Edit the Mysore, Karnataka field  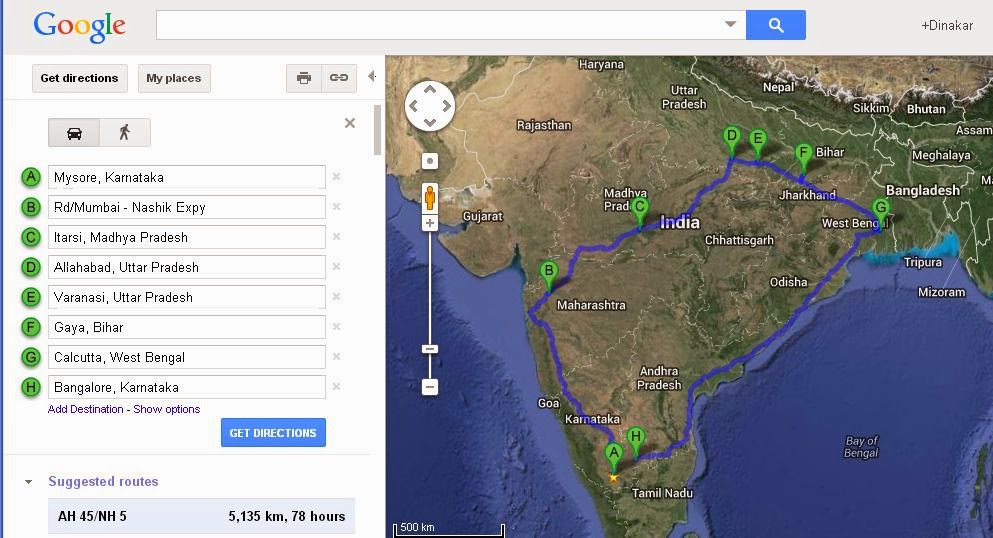pyautogui.click(x=187, y=177)
